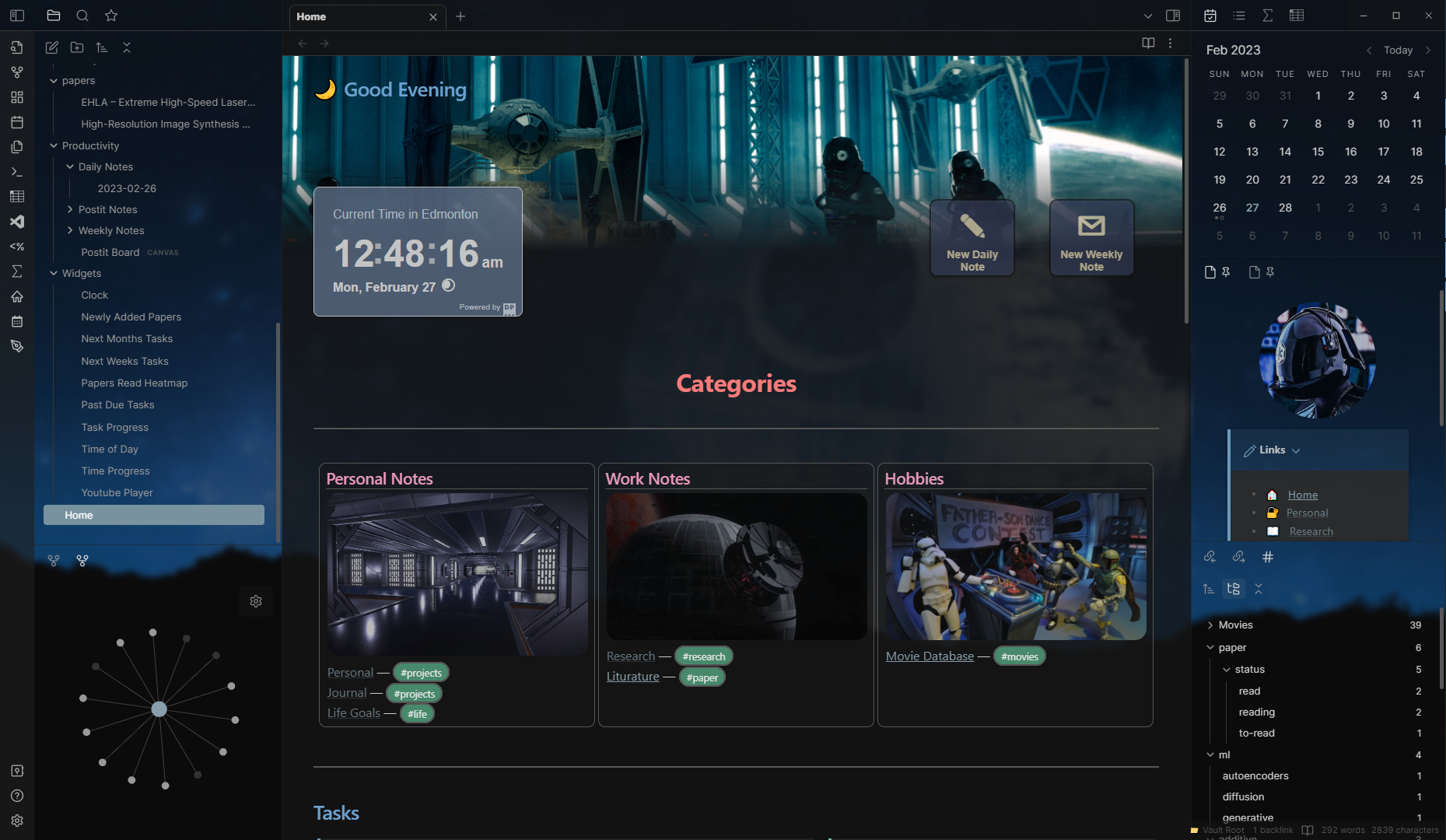Go to previous month in calendar
Viewport: 1446px width, 840px height.
pos(1369,50)
